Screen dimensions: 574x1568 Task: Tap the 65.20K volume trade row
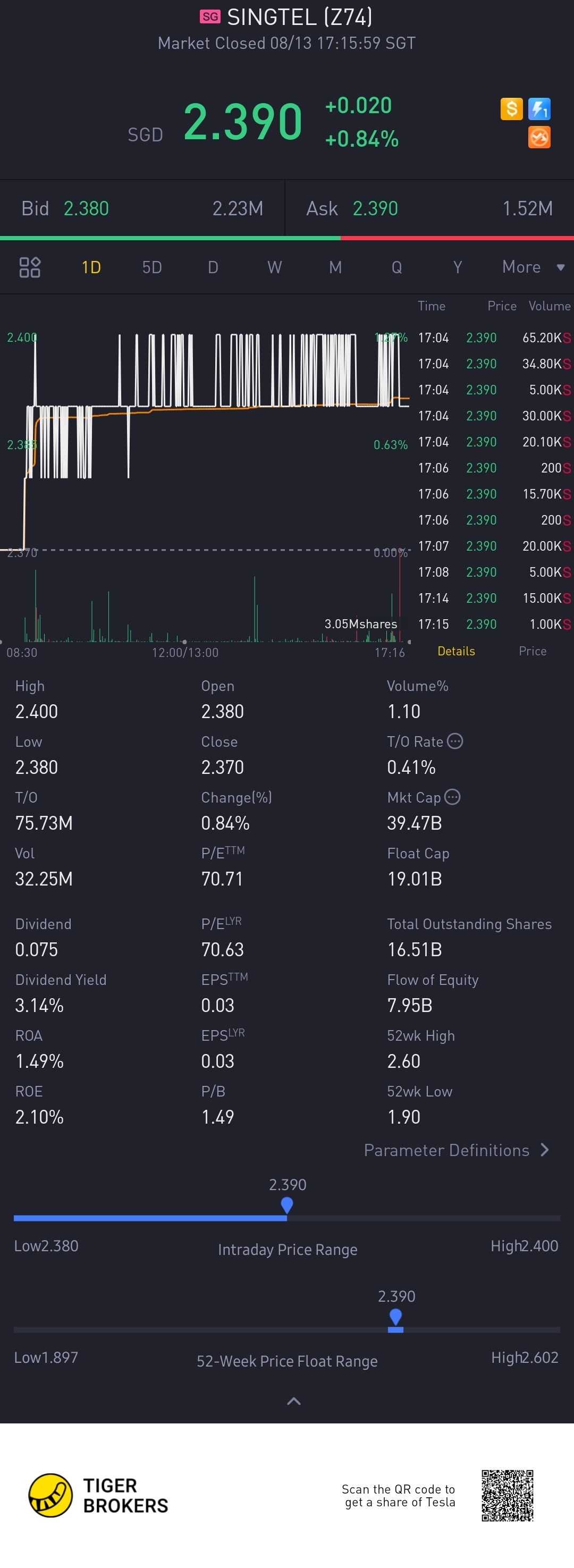(494, 337)
